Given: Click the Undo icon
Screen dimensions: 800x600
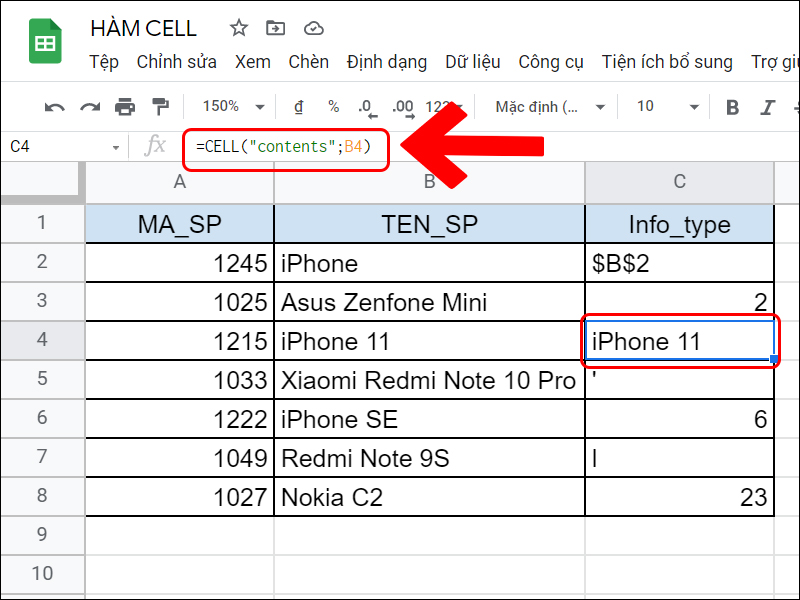Looking at the screenshot, I should pyautogui.click(x=53, y=107).
